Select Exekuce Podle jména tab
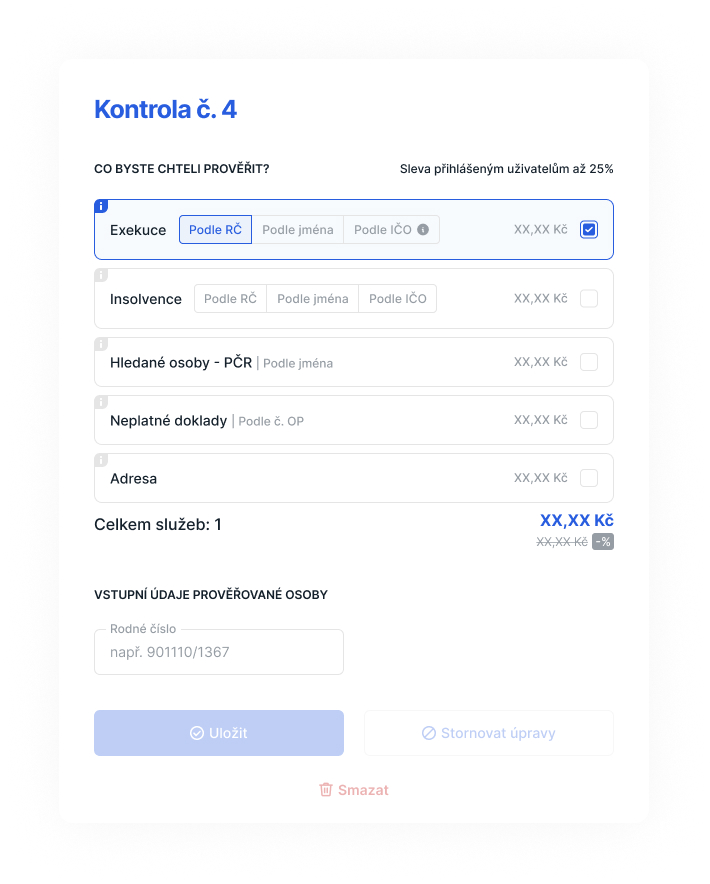This screenshot has width=710, height=884. [x=298, y=229]
